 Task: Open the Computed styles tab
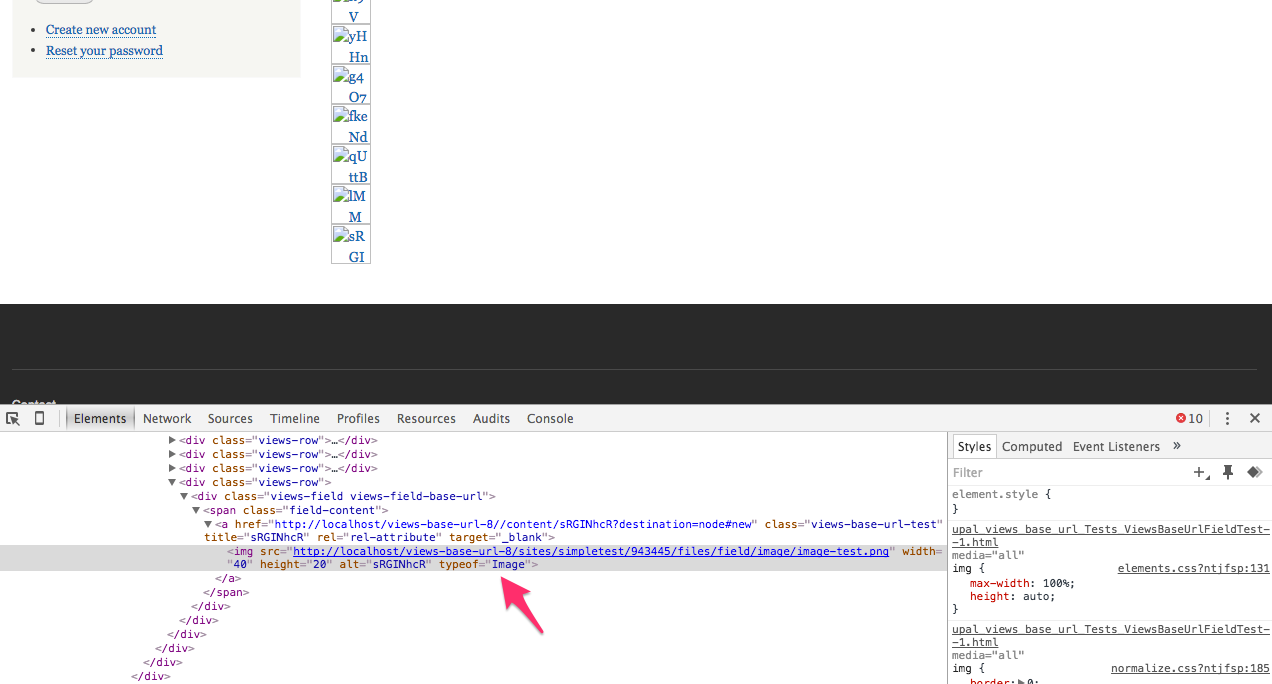tap(1031, 446)
